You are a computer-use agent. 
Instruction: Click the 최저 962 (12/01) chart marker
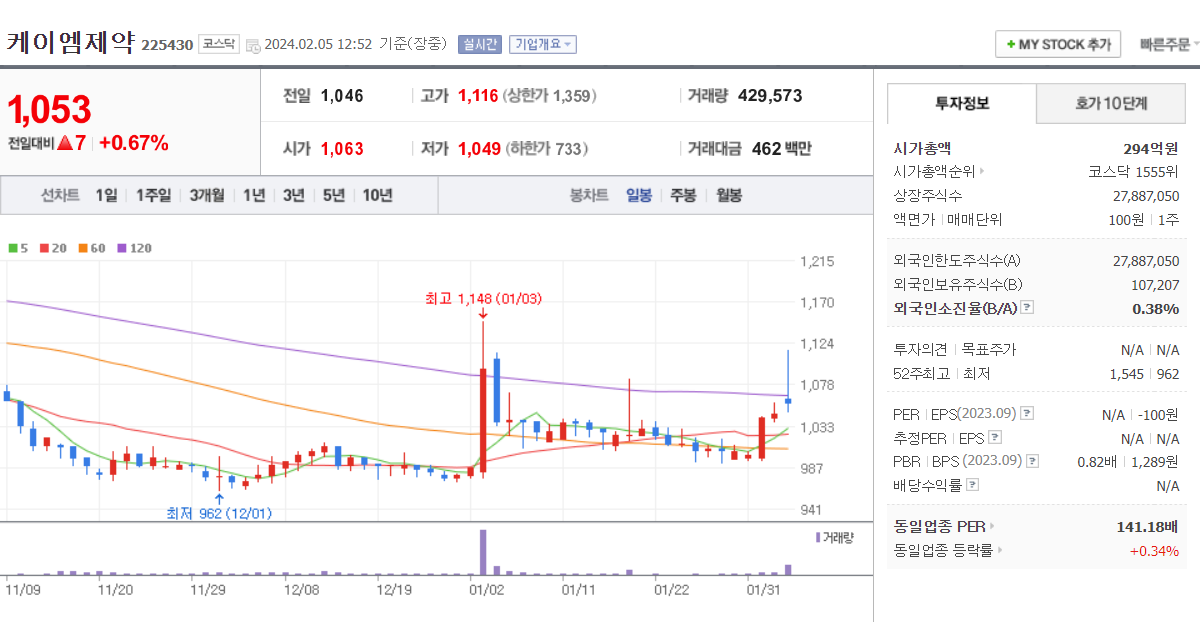(219, 513)
